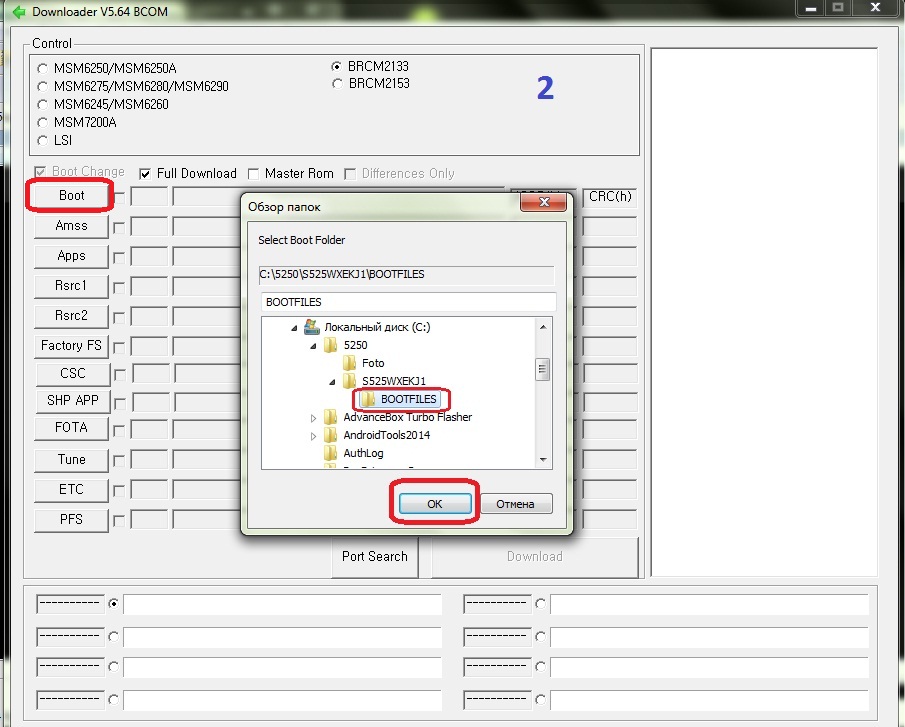
Task: Click the green arrow Downloader app icon
Action: tap(17, 12)
